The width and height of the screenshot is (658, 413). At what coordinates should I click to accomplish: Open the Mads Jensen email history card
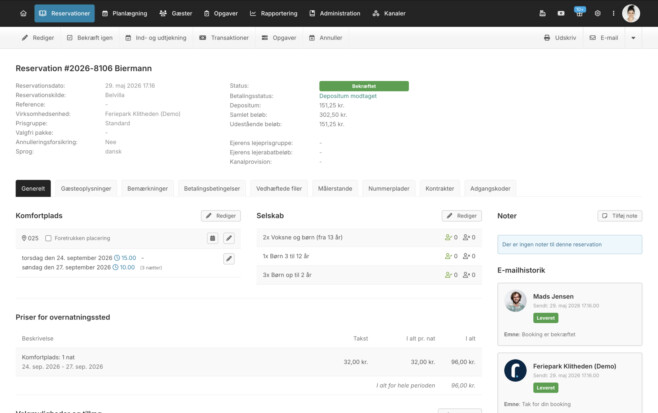[569, 314]
